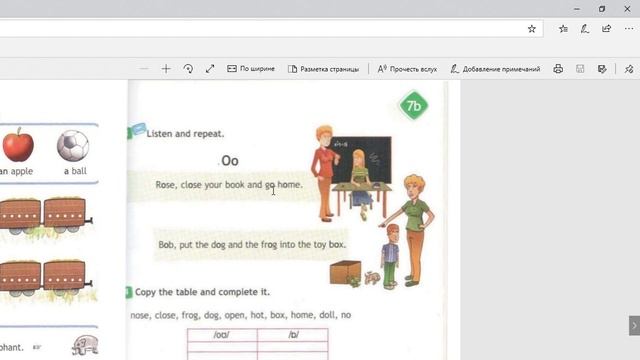Close the browser window

(627, 9)
